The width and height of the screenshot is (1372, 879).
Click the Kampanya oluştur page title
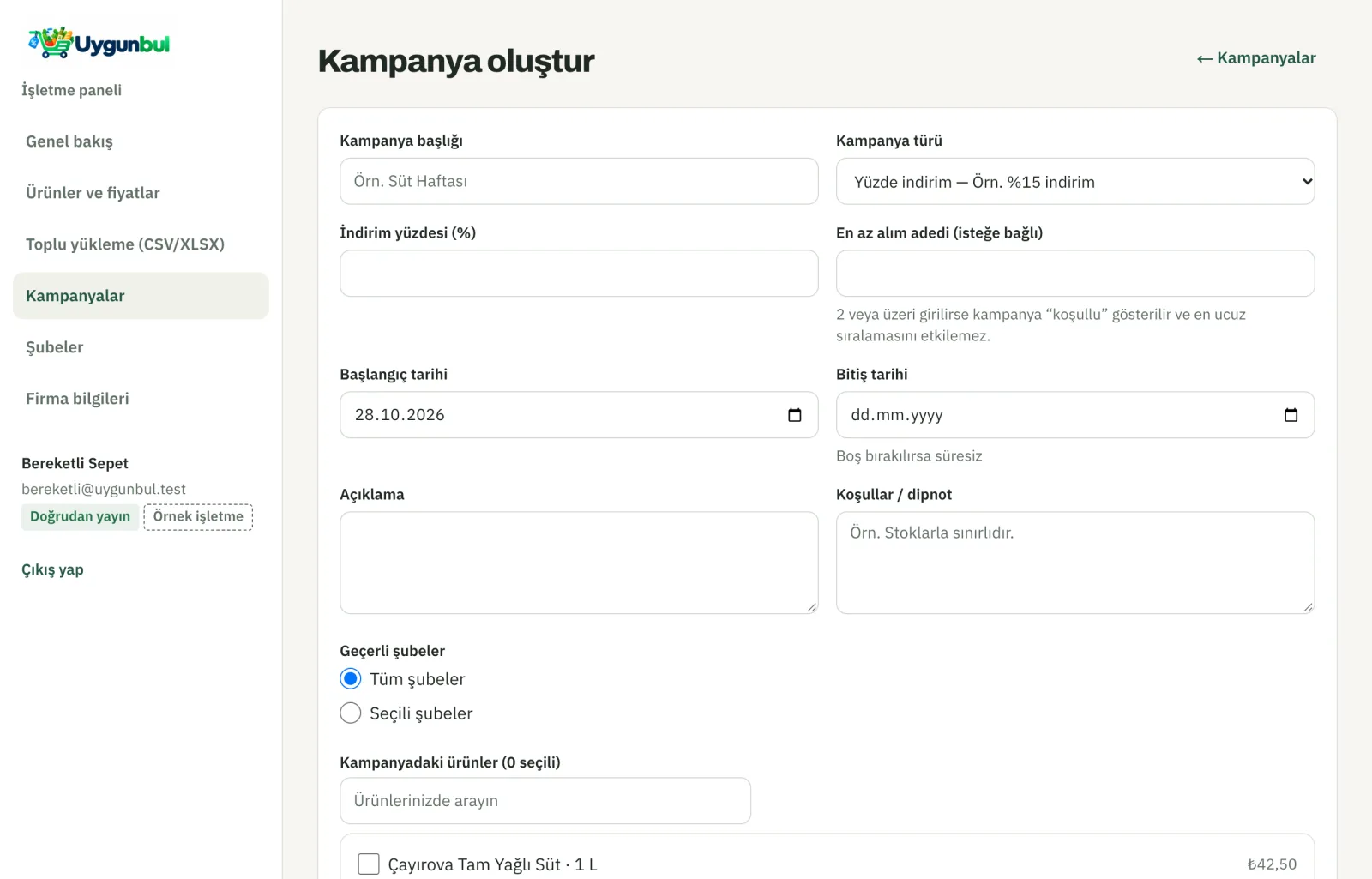[456, 61]
